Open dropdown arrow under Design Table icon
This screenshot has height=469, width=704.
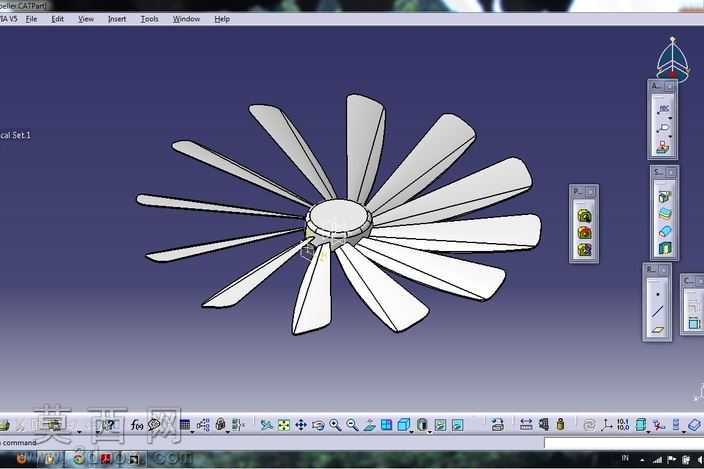(192, 432)
